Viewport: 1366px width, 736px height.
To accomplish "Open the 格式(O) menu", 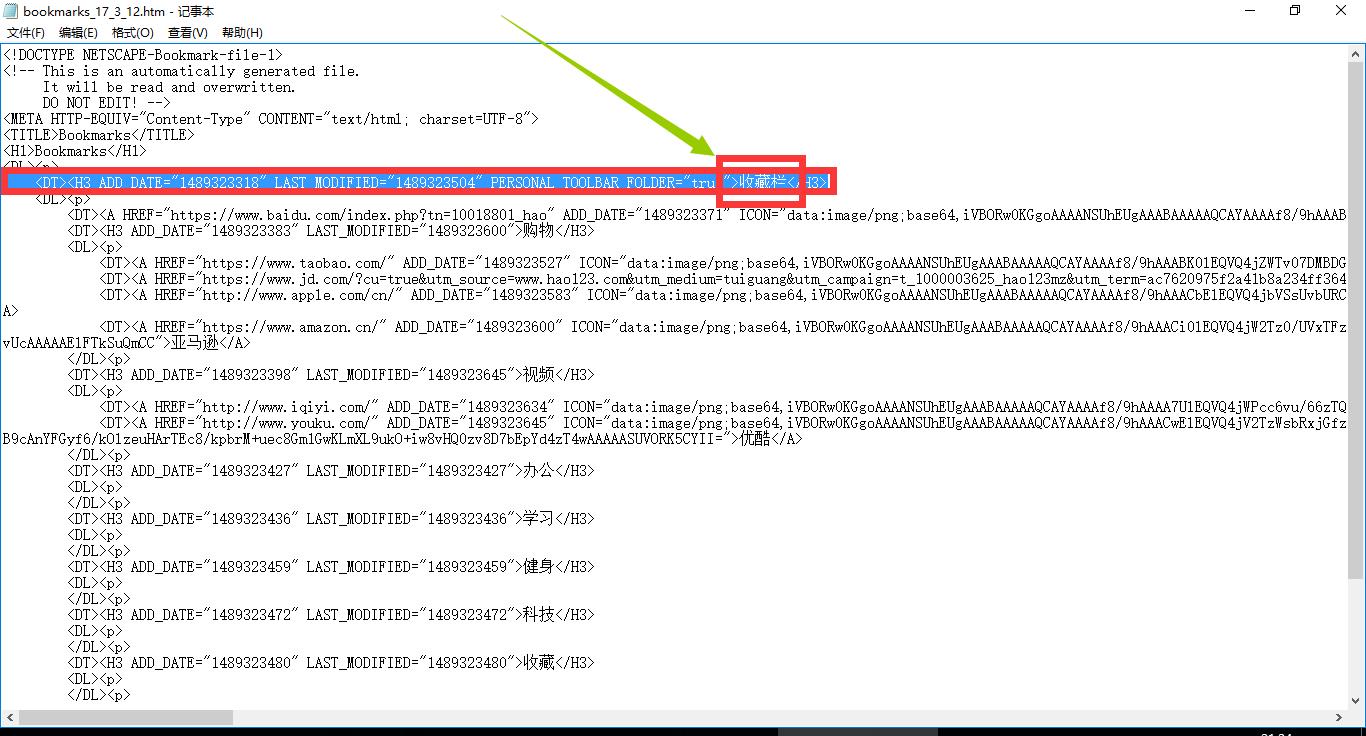I will [133, 33].
